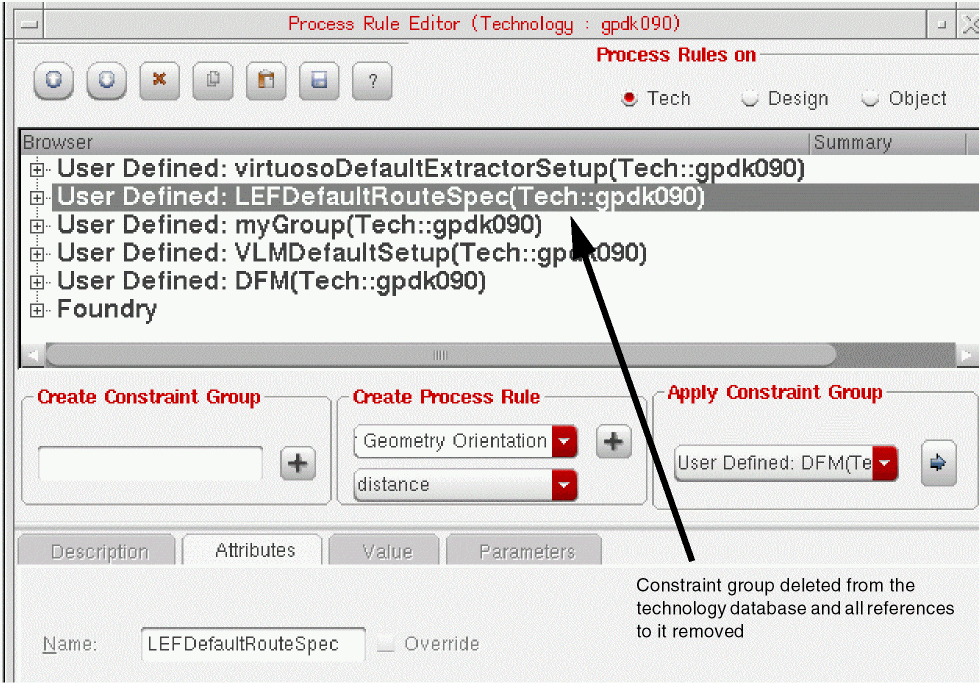Click the save floppy disk toolbar icon
Screen dimensions: 980x683
pyautogui.click(x=319, y=81)
